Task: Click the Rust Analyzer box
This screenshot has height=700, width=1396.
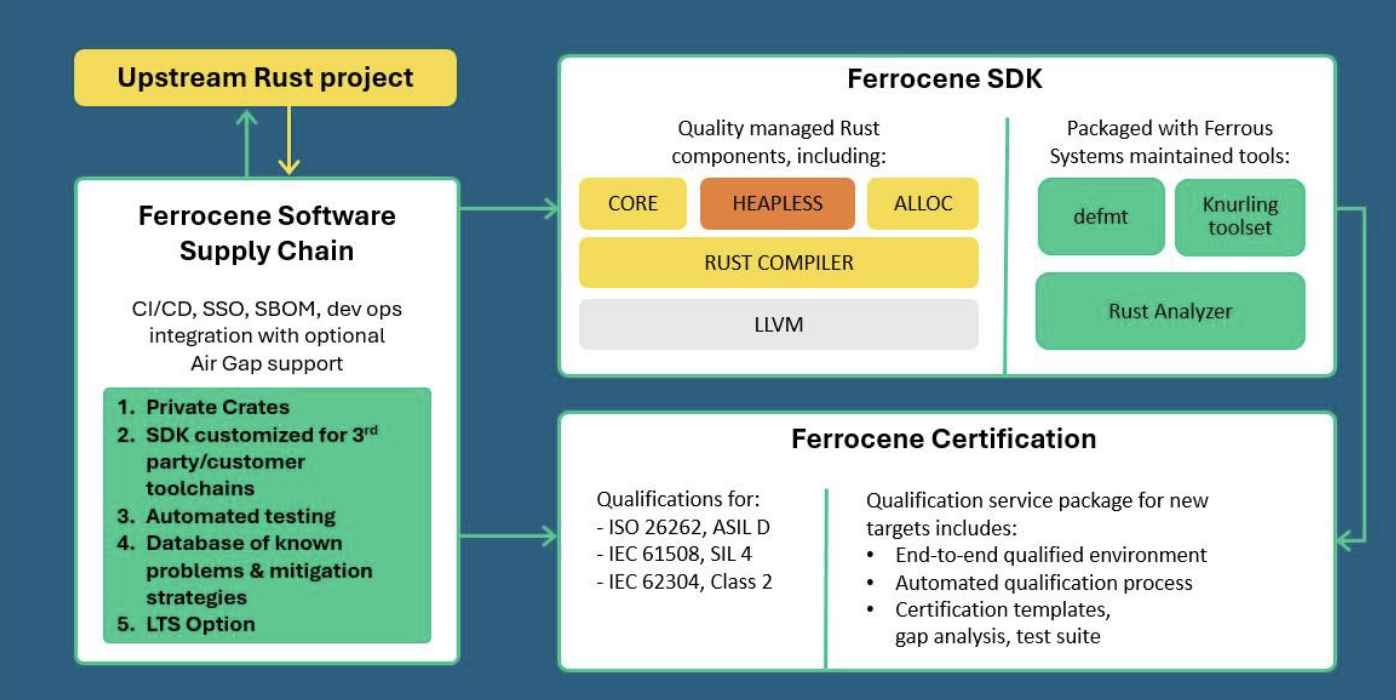Action: coord(1169,311)
